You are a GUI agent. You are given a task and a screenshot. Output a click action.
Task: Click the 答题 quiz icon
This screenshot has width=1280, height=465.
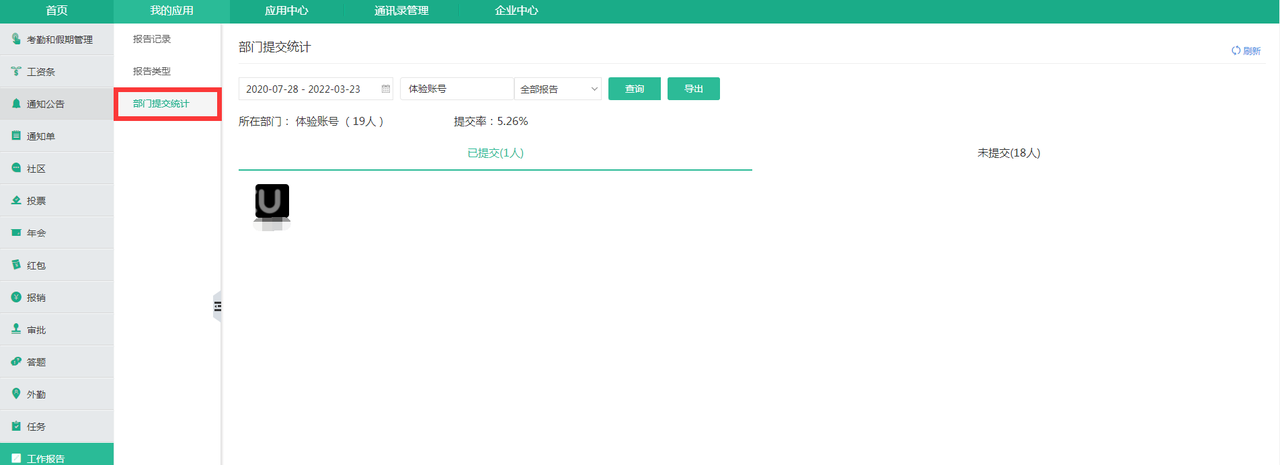(16, 361)
